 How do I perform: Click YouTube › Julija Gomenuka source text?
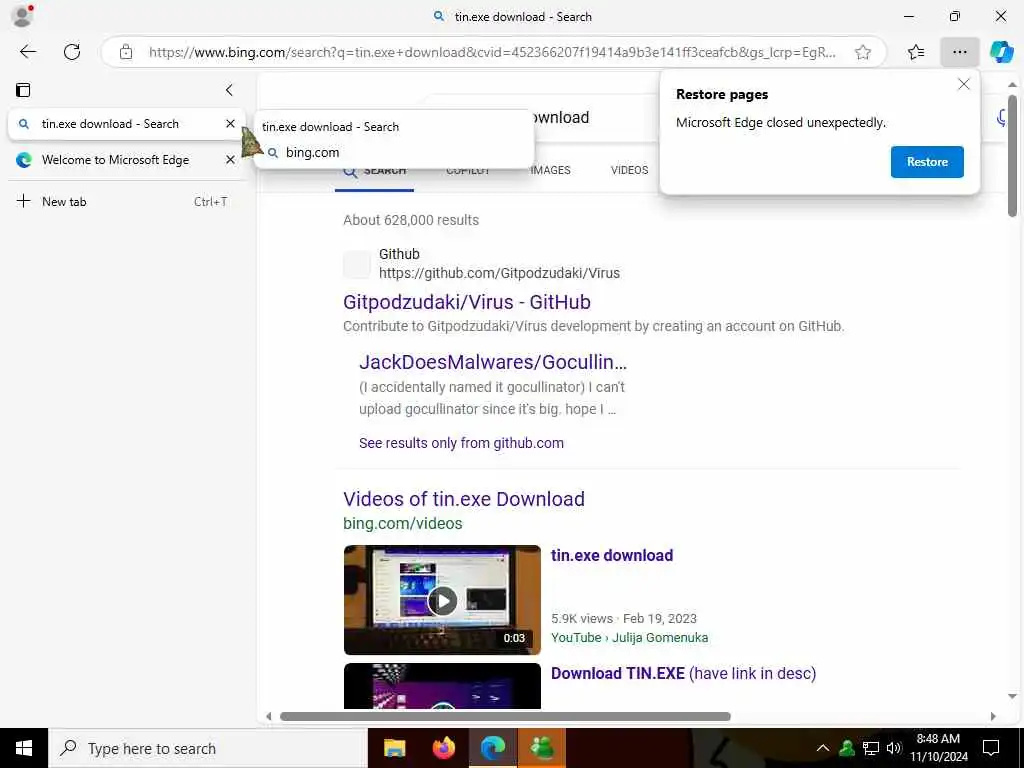pyautogui.click(x=630, y=637)
